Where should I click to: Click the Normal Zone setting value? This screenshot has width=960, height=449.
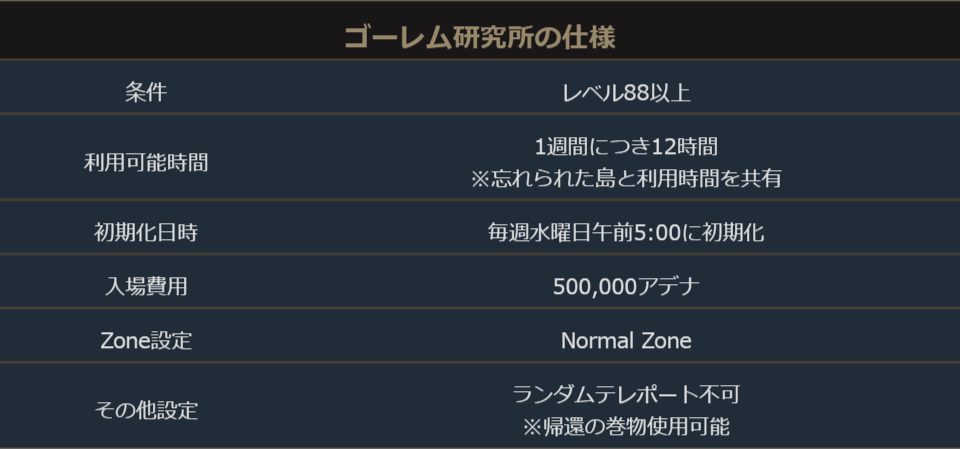(x=626, y=340)
